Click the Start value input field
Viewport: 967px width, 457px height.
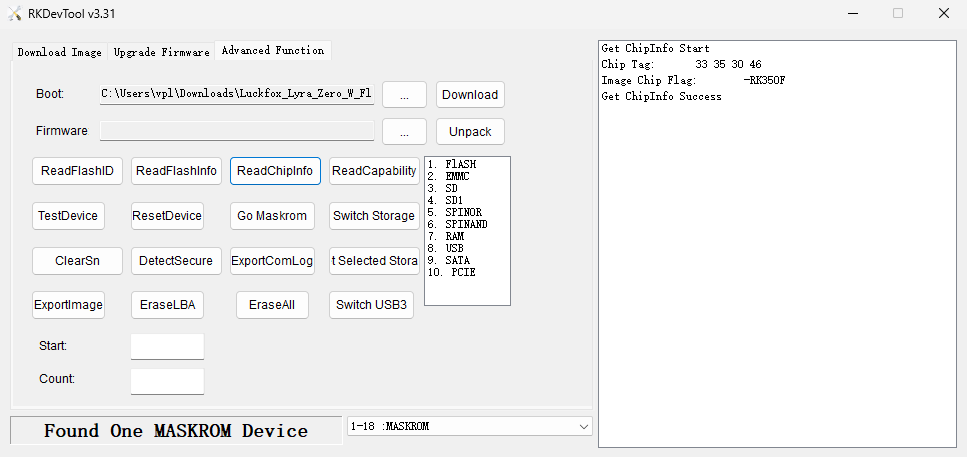(167, 346)
